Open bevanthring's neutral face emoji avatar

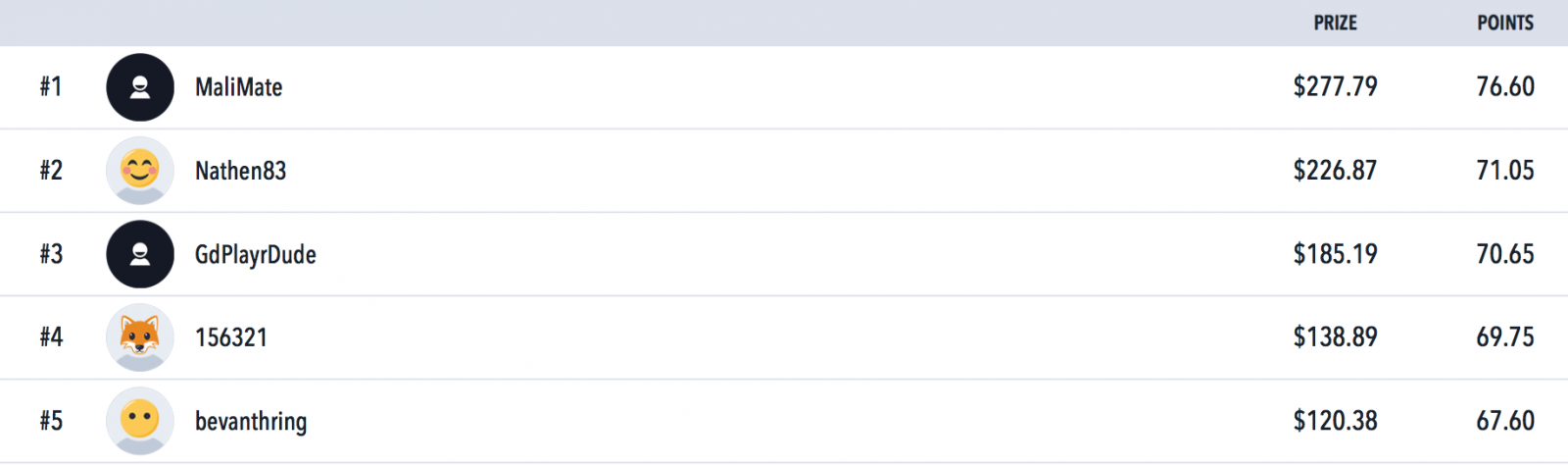(140, 421)
